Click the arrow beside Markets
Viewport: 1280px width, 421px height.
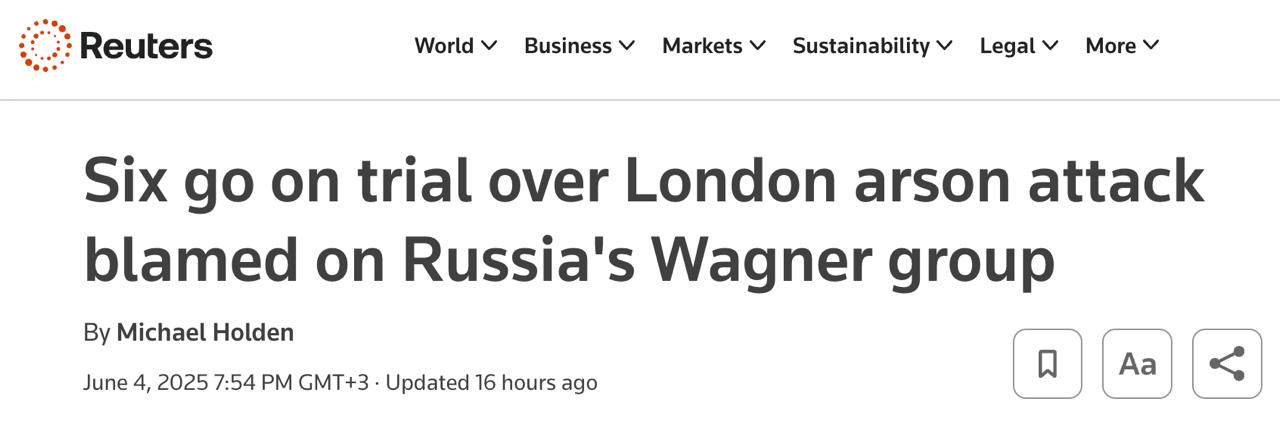pyautogui.click(x=757, y=46)
